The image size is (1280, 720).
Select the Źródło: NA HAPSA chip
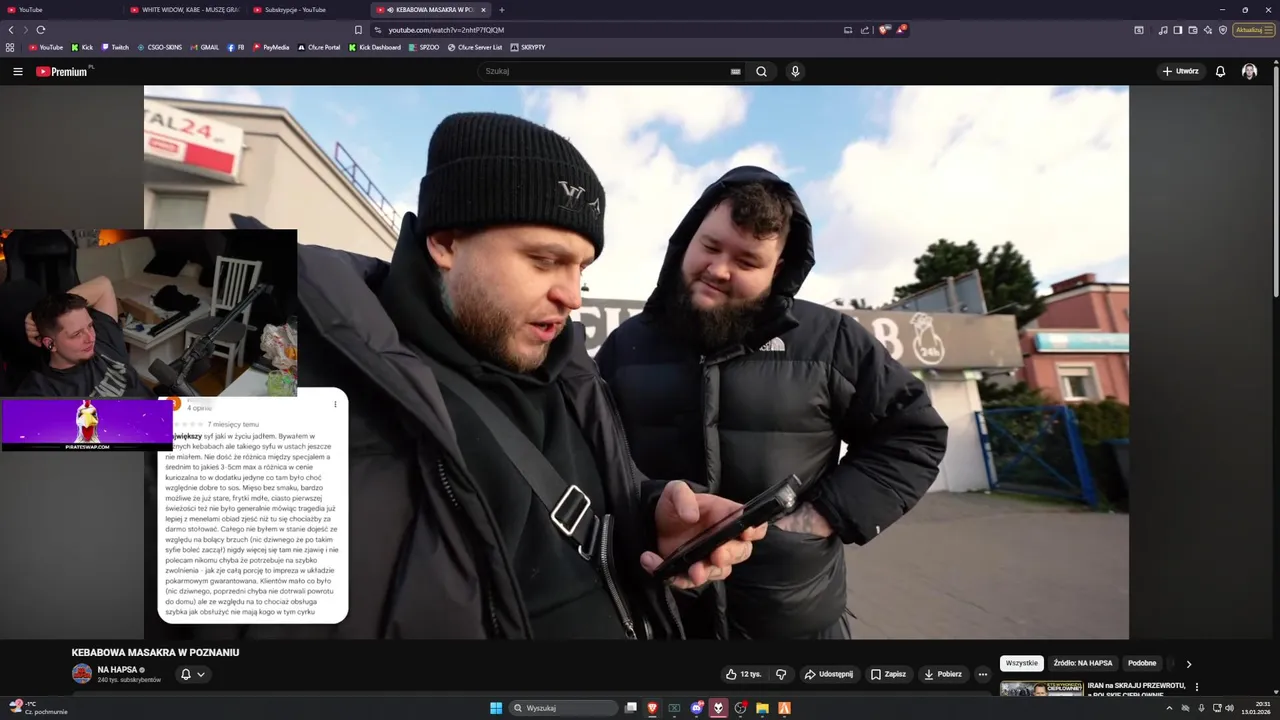click(1083, 663)
